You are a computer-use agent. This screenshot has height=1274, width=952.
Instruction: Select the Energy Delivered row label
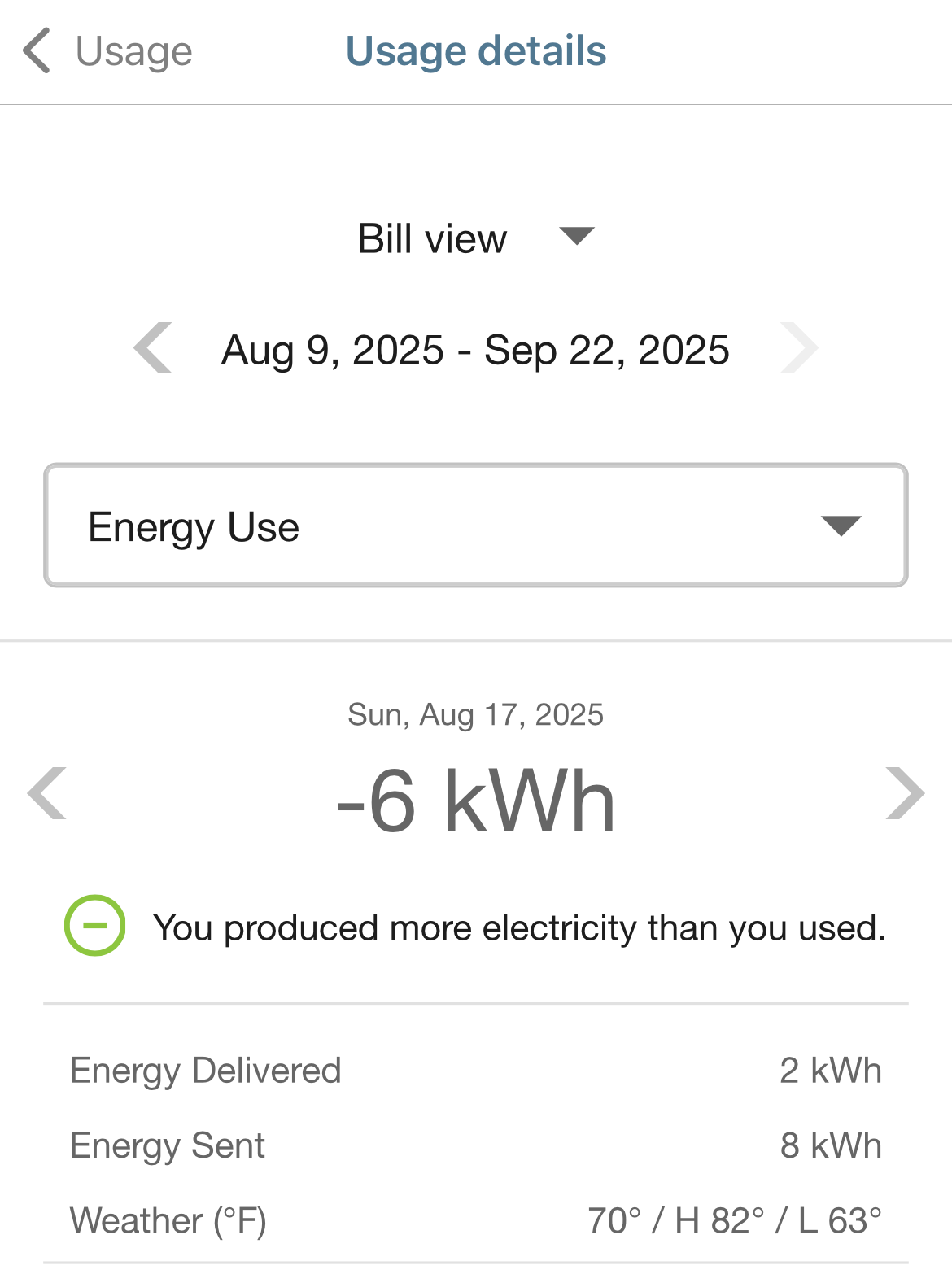coord(206,1071)
